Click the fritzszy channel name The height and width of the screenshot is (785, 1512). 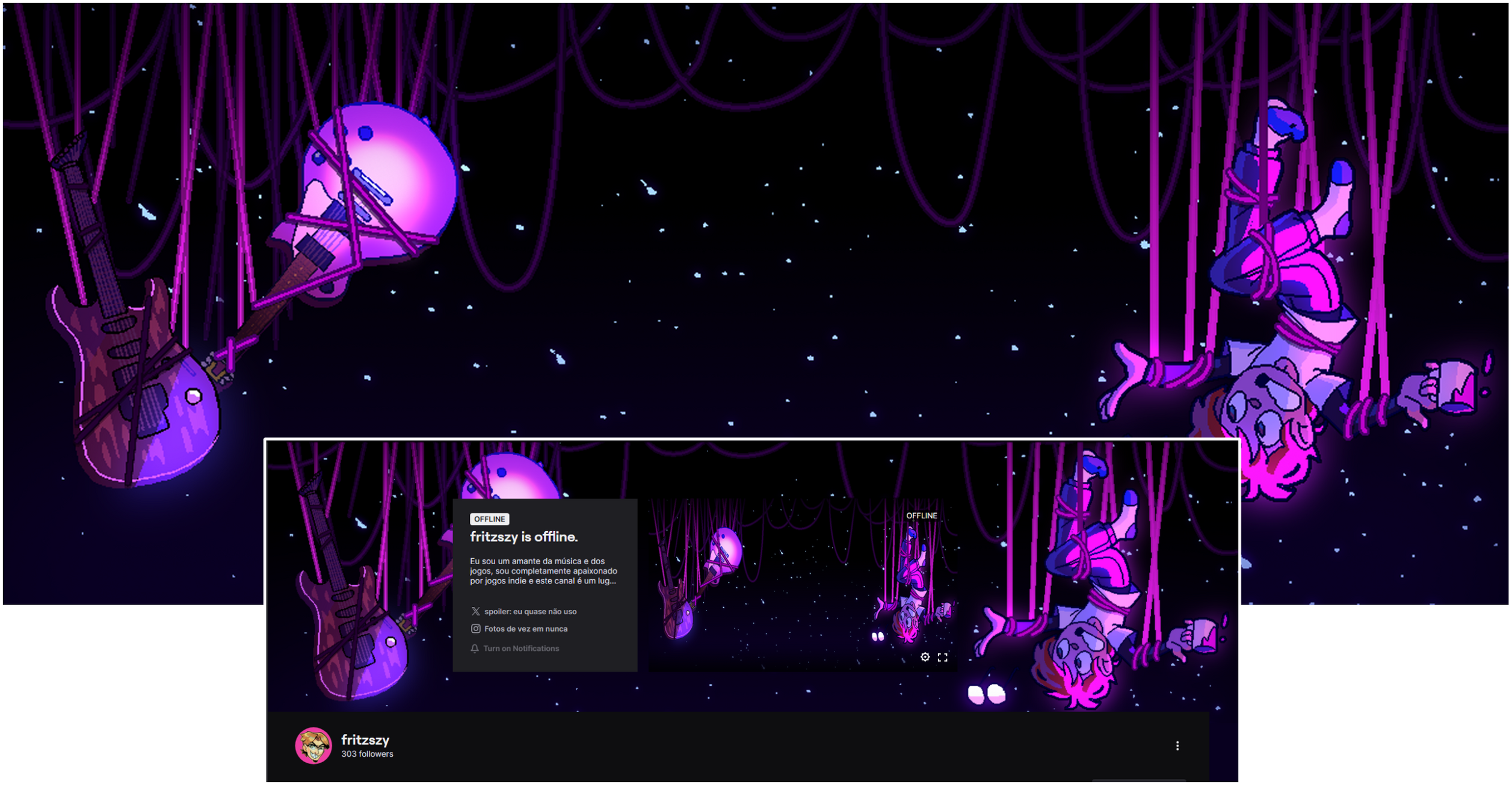pos(365,739)
